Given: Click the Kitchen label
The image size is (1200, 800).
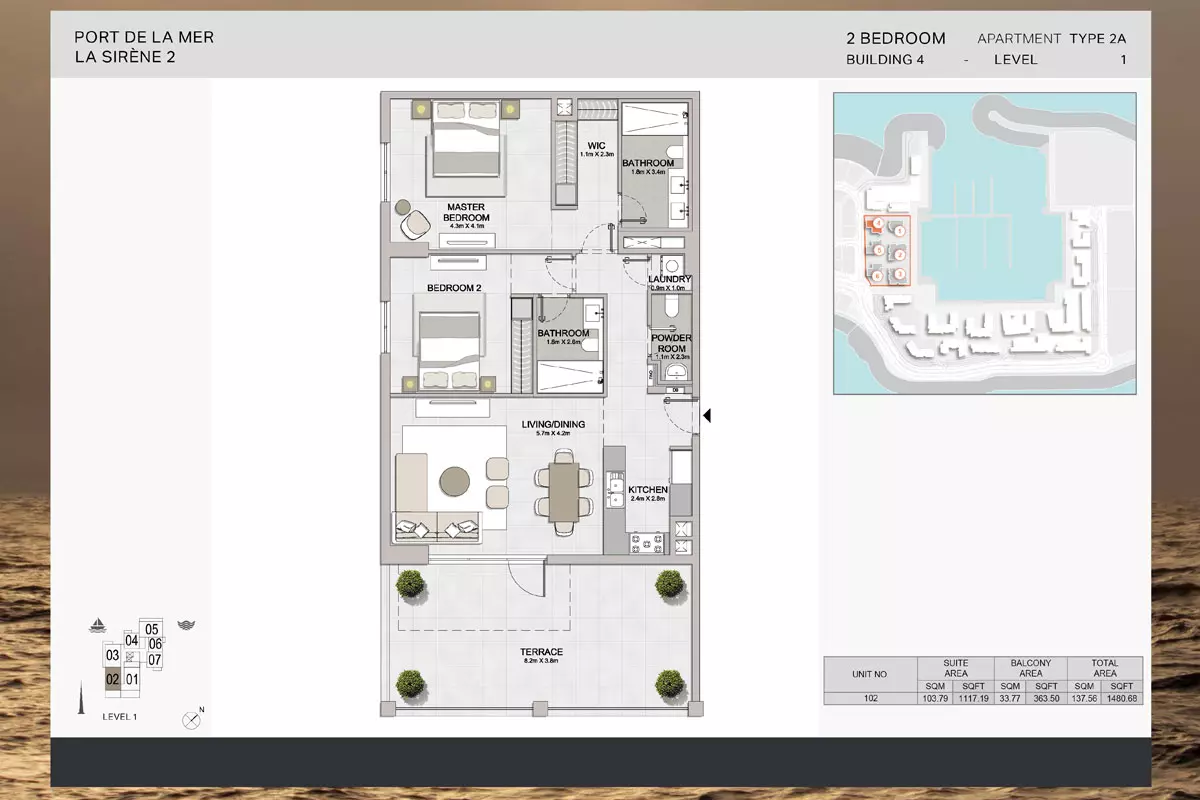Looking at the screenshot, I should [647, 490].
